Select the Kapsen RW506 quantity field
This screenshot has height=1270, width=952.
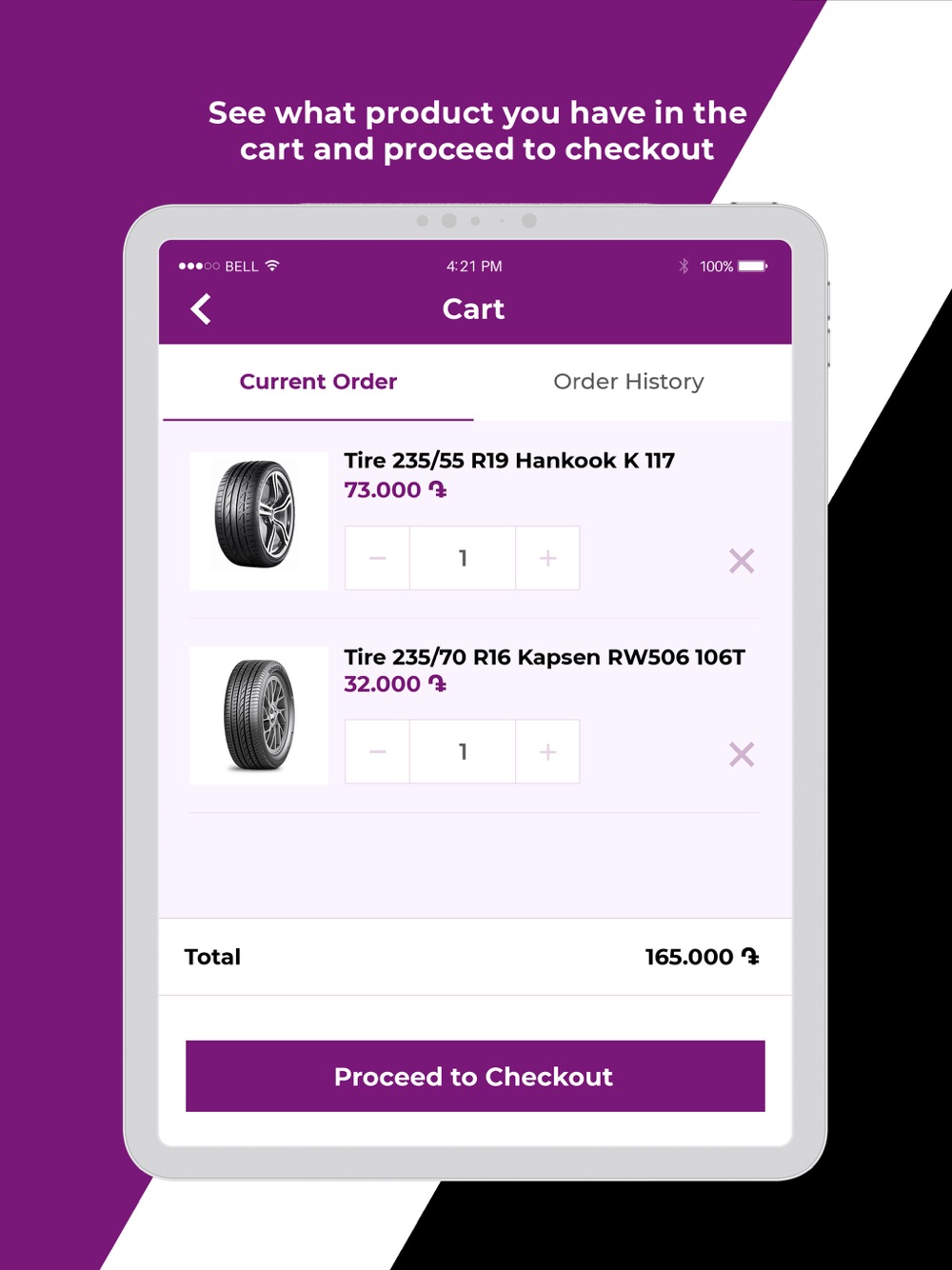tap(463, 752)
